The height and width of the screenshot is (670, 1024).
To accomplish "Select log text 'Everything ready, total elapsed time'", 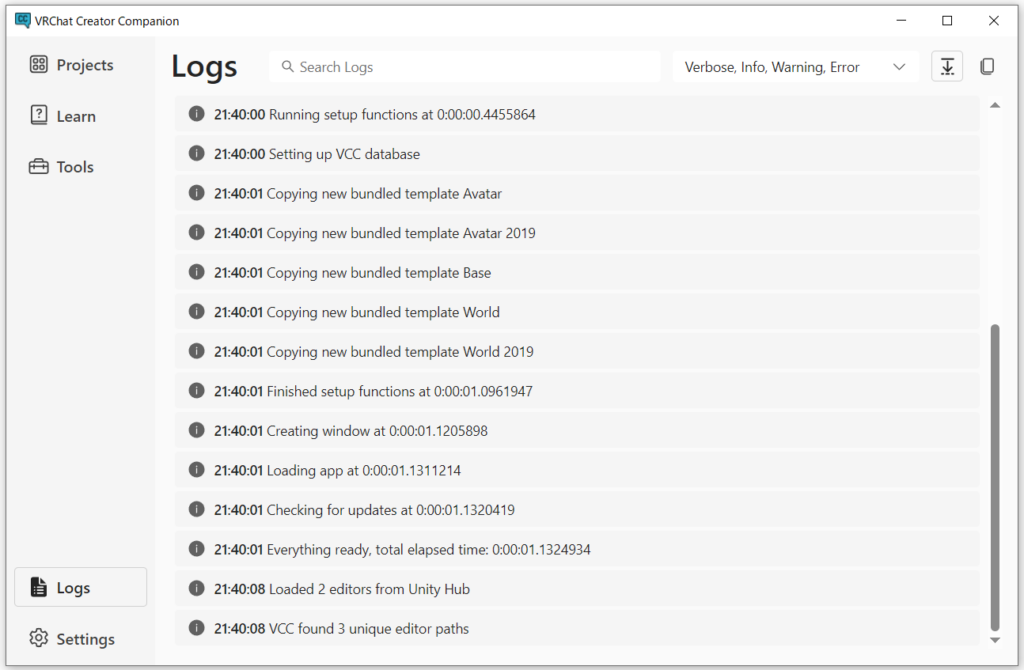I will (x=377, y=550).
